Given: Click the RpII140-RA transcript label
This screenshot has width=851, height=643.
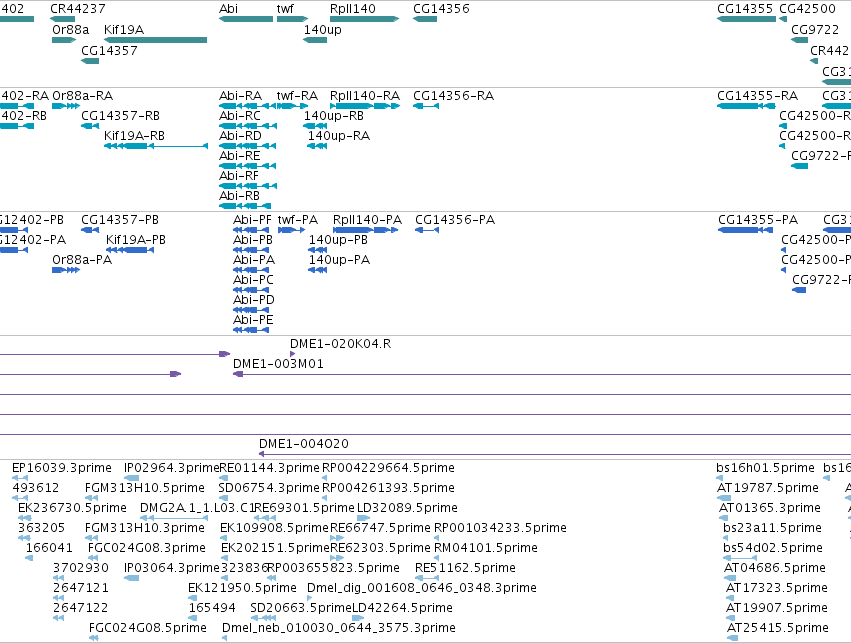Looking at the screenshot, I should coord(365,96).
